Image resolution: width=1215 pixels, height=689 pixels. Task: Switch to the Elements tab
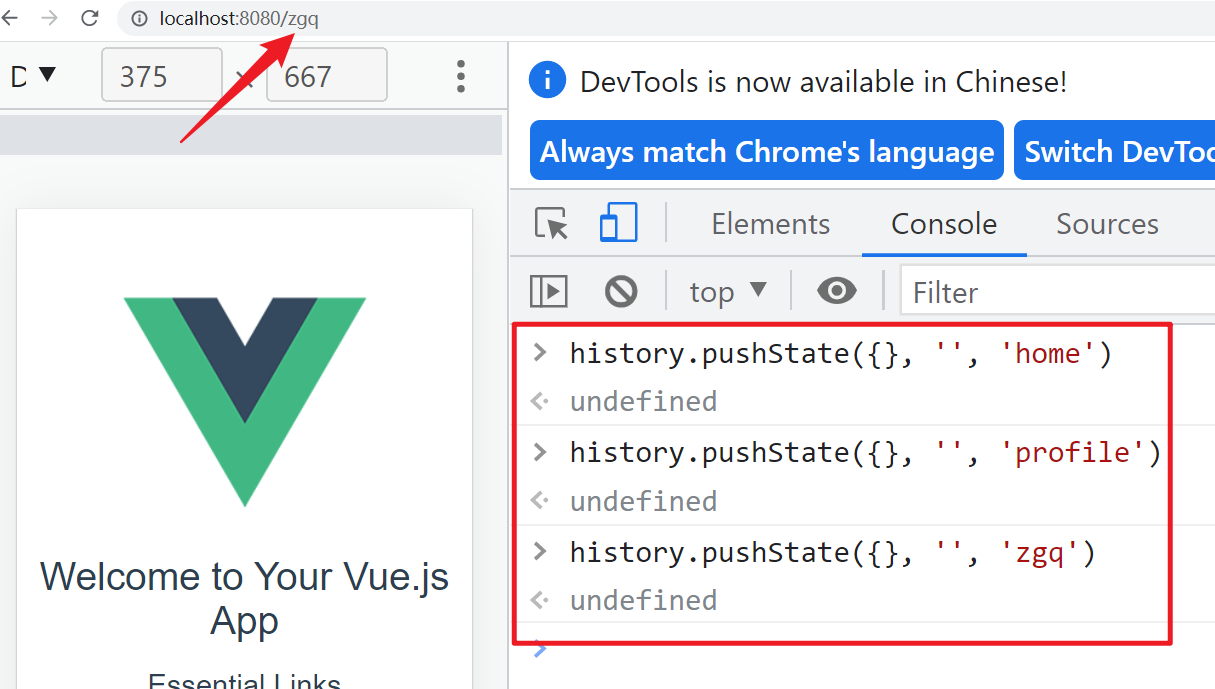770,224
